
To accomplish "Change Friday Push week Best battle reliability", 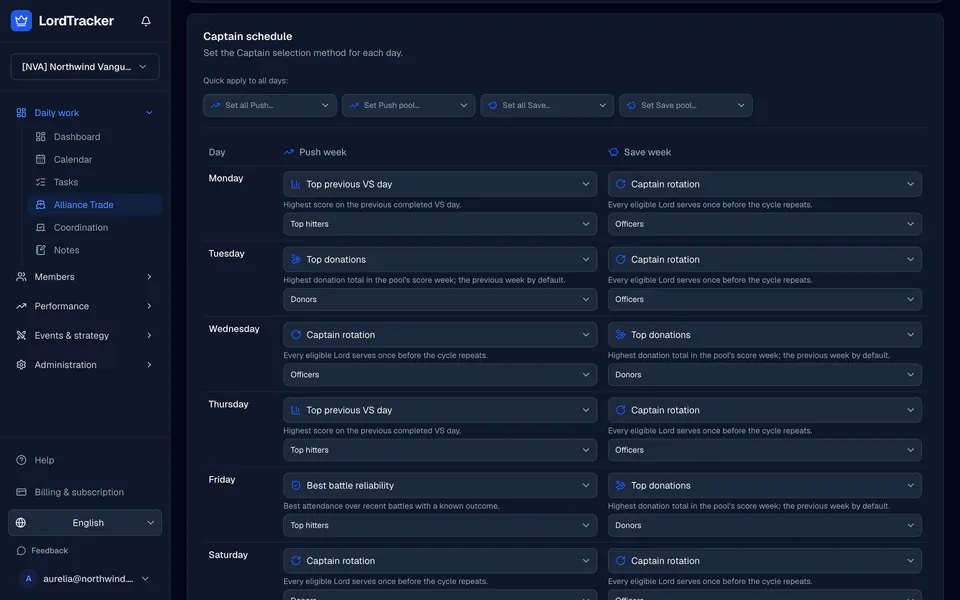I will click(440, 486).
